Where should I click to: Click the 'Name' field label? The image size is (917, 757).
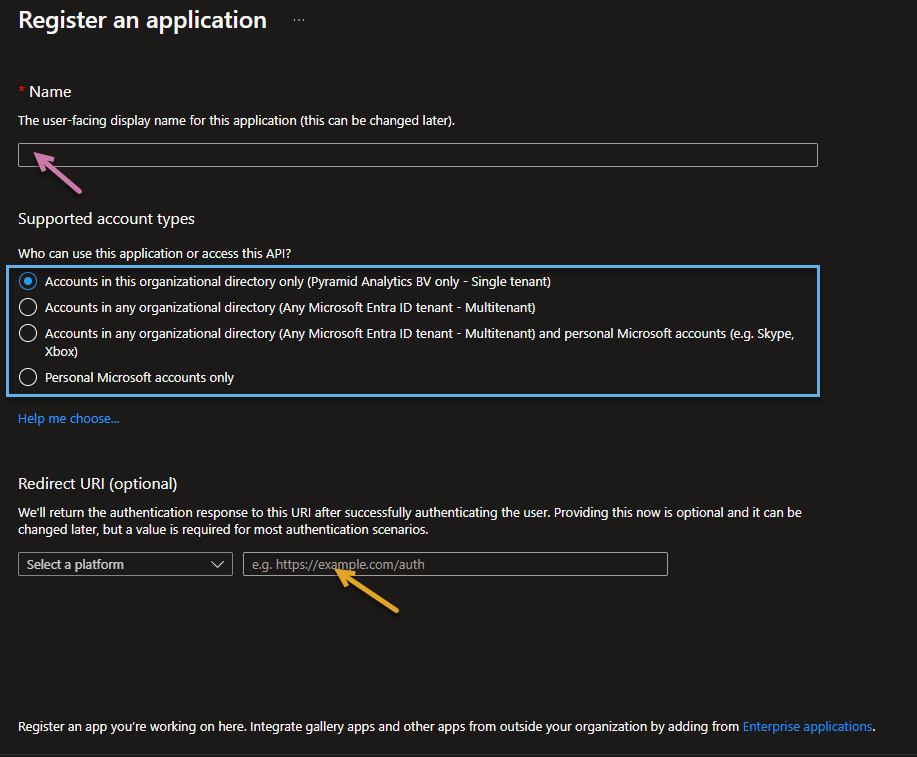point(50,91)
